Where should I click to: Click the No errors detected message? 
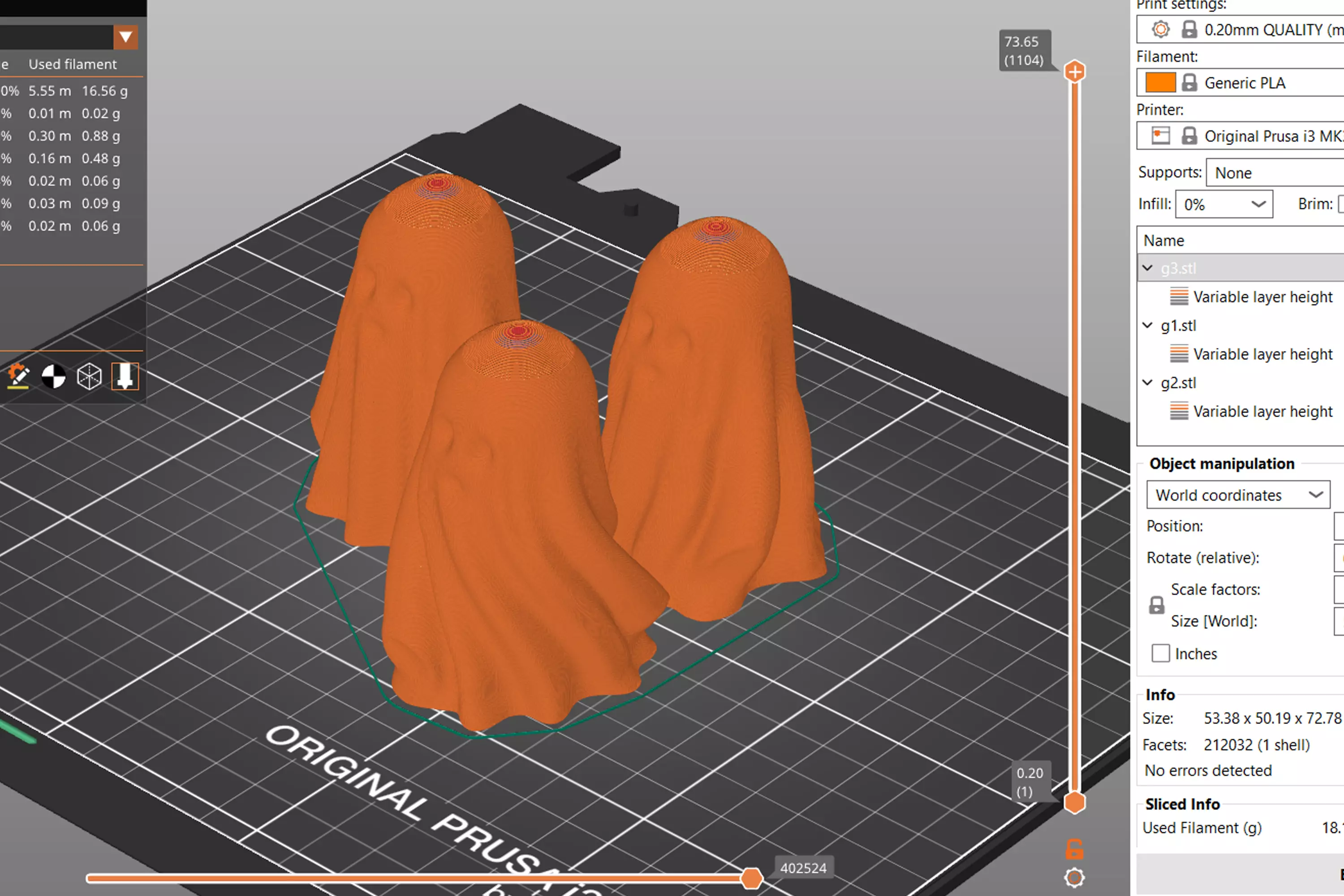tap(1208, 770)
